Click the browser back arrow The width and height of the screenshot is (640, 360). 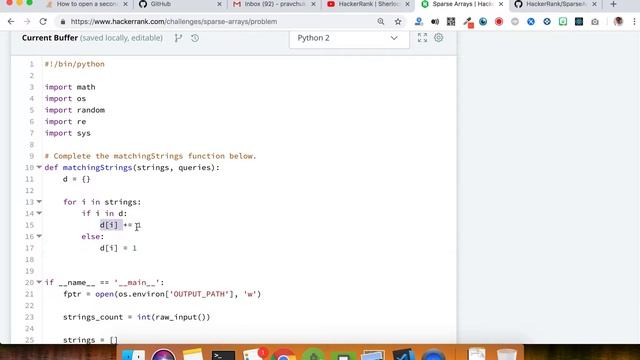tap(11, 22)
